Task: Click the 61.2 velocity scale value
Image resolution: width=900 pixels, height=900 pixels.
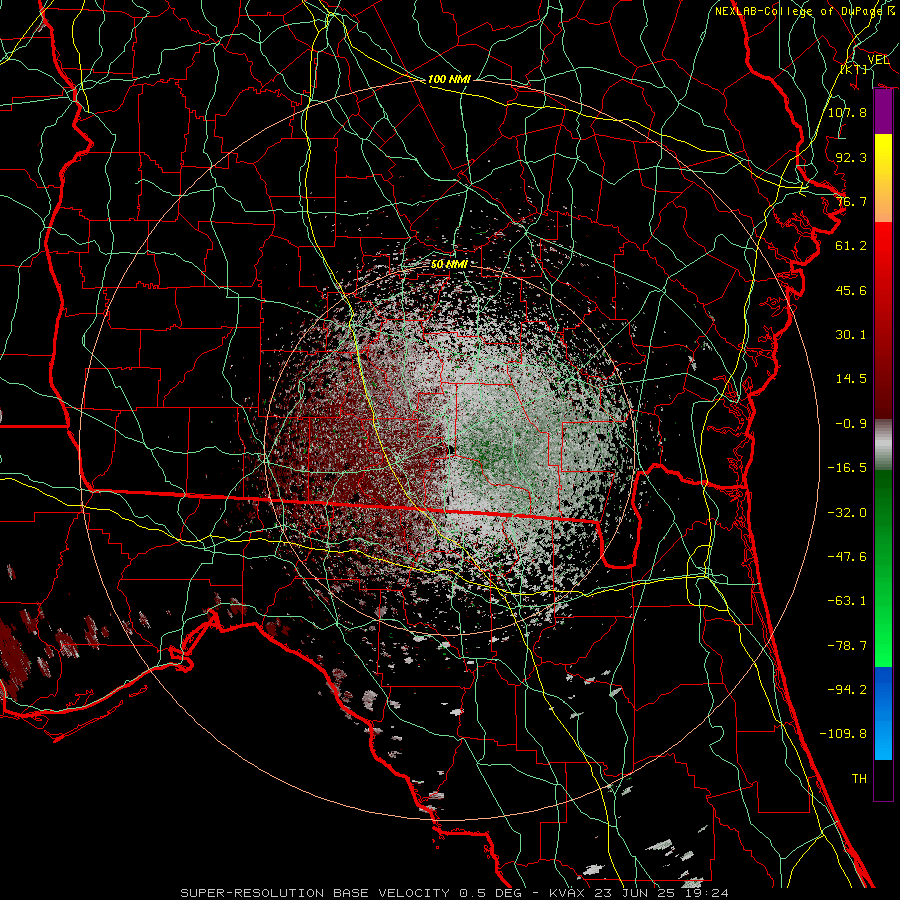Action: (x=851, y=246)
